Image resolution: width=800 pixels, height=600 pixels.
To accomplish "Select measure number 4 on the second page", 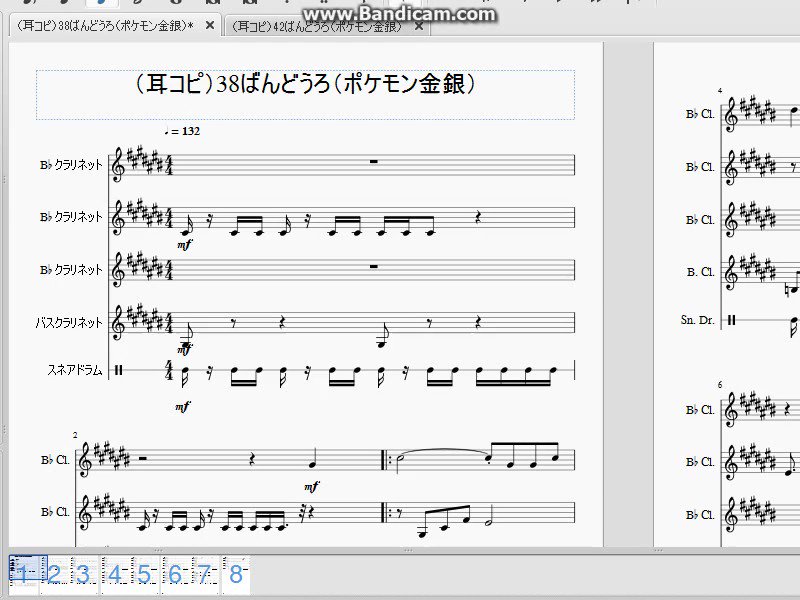I will point(720,91).
